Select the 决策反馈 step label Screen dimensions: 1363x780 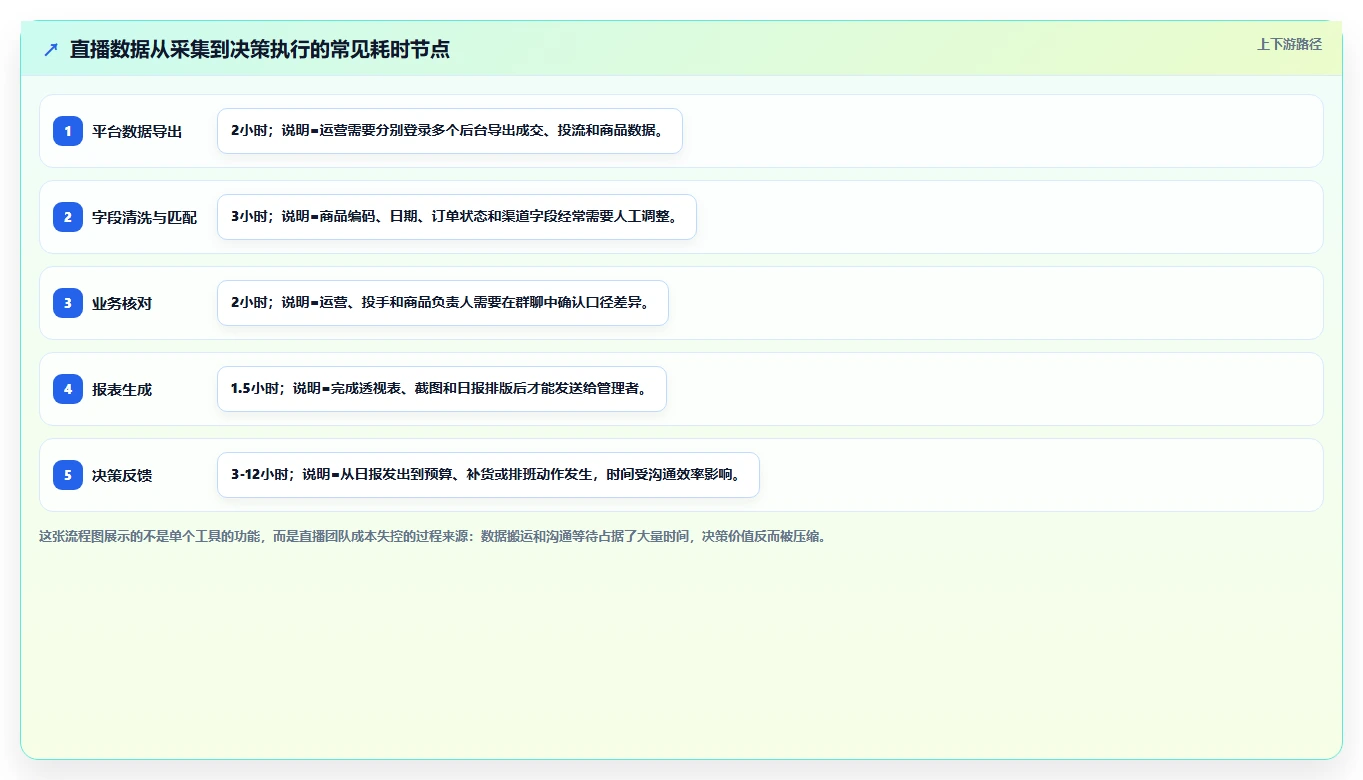tap(122, 475)
